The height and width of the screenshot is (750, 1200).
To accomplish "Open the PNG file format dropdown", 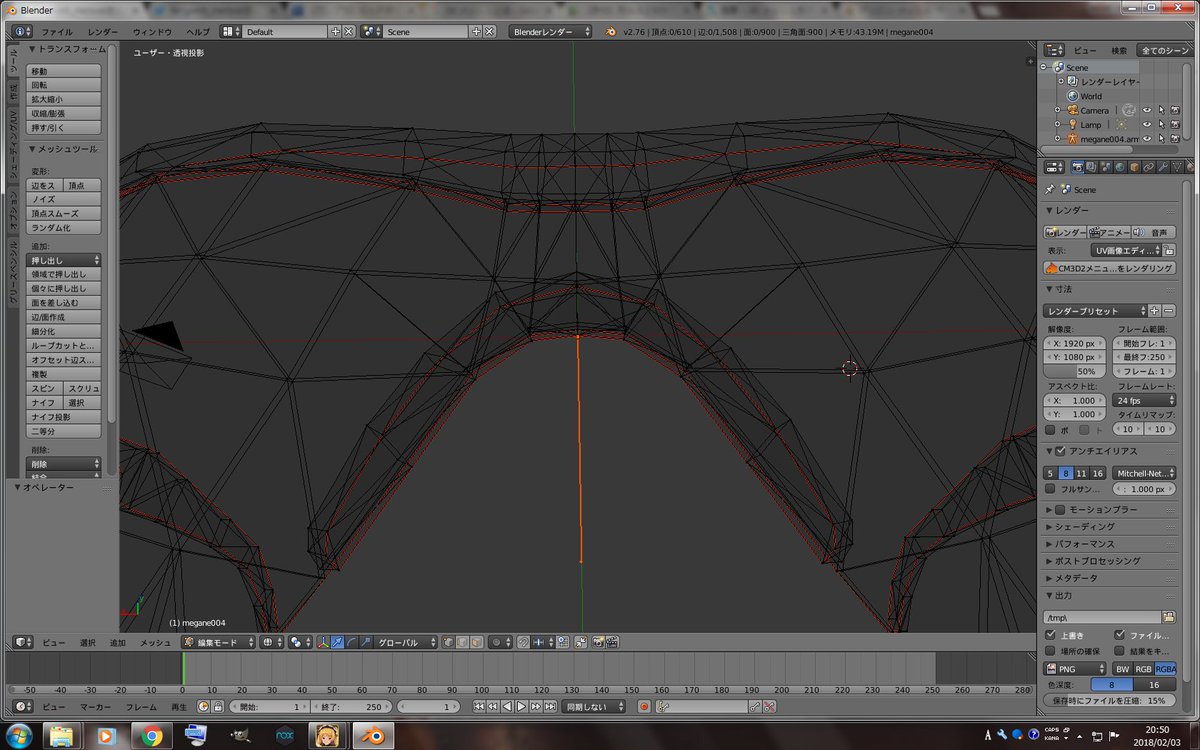I will pos(1075,668).
